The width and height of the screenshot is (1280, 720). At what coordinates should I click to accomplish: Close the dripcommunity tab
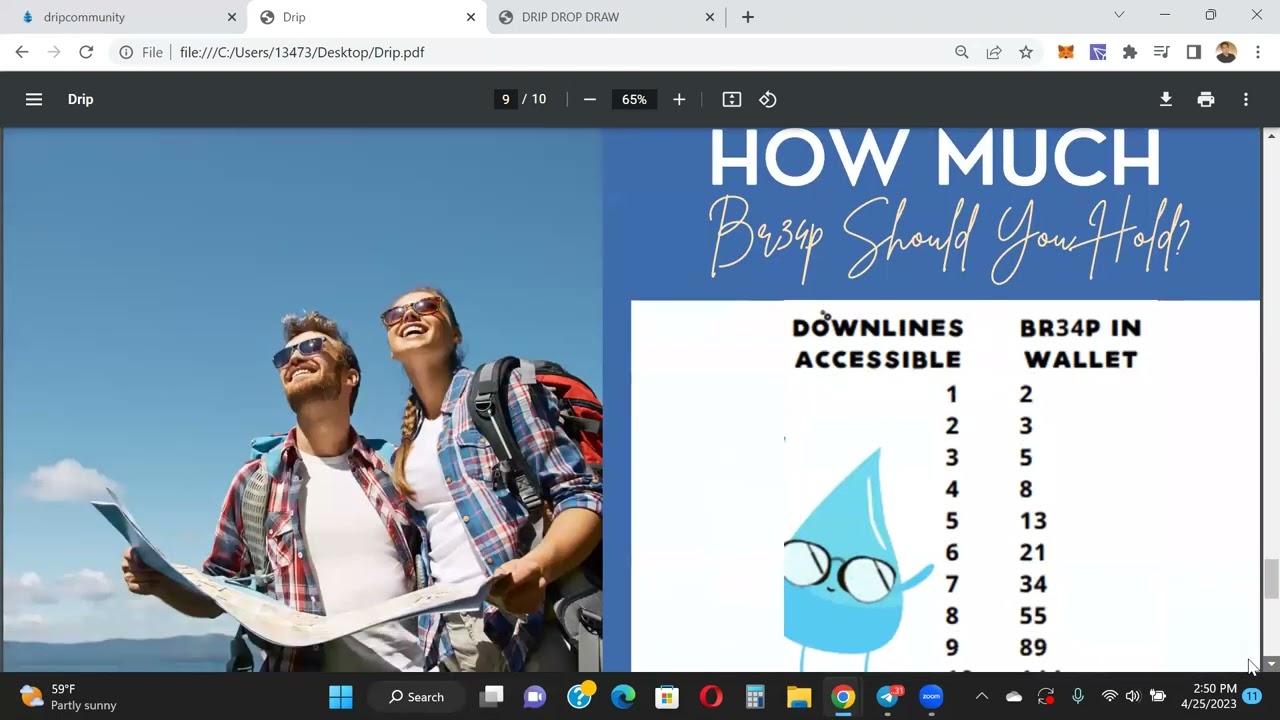click(231, 17)
